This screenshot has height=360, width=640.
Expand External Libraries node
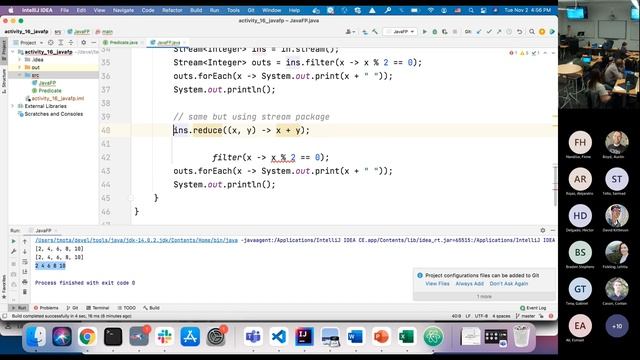(x=13, y=106)
